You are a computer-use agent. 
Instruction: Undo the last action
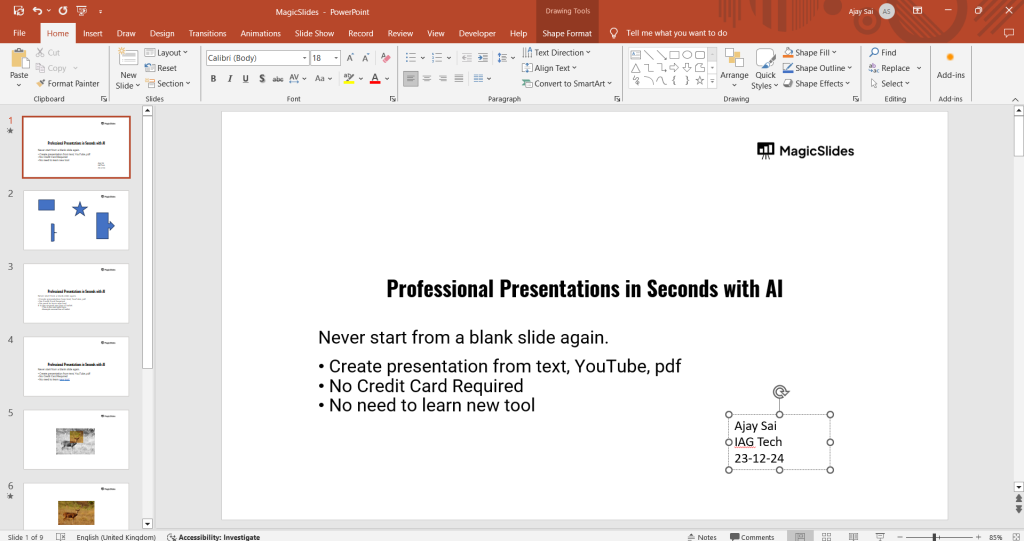pyautogui.click(x=37, y=10)
